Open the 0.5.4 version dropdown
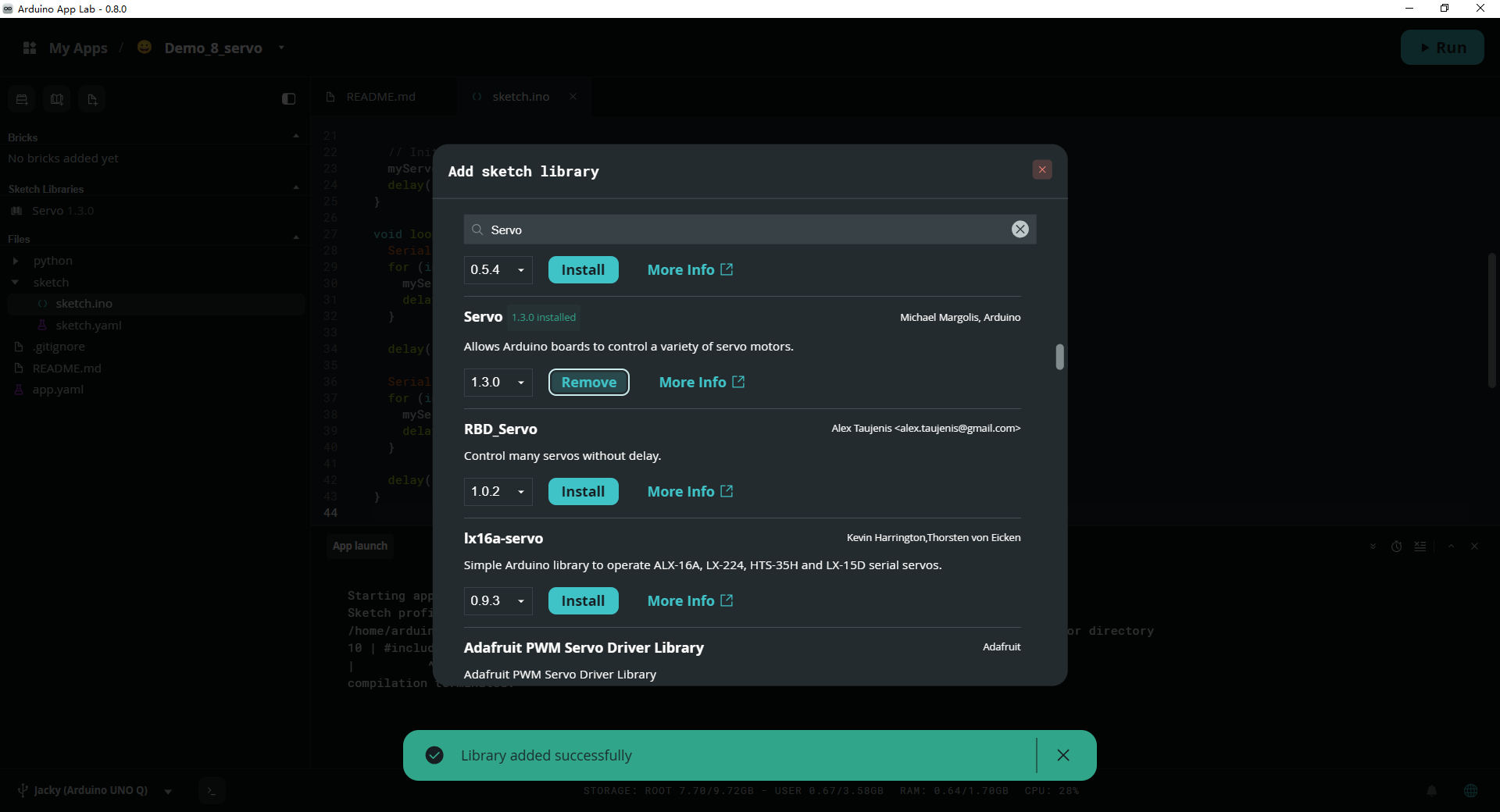The height and width of the screenshot is (812, 1500). [498, 269]
